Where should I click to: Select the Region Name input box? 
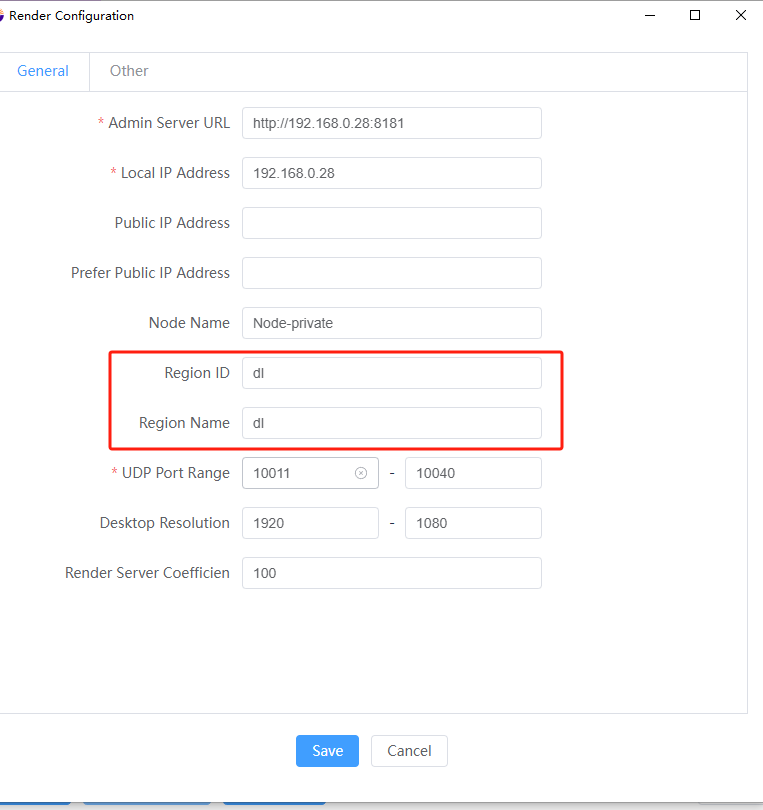point(392,423)
